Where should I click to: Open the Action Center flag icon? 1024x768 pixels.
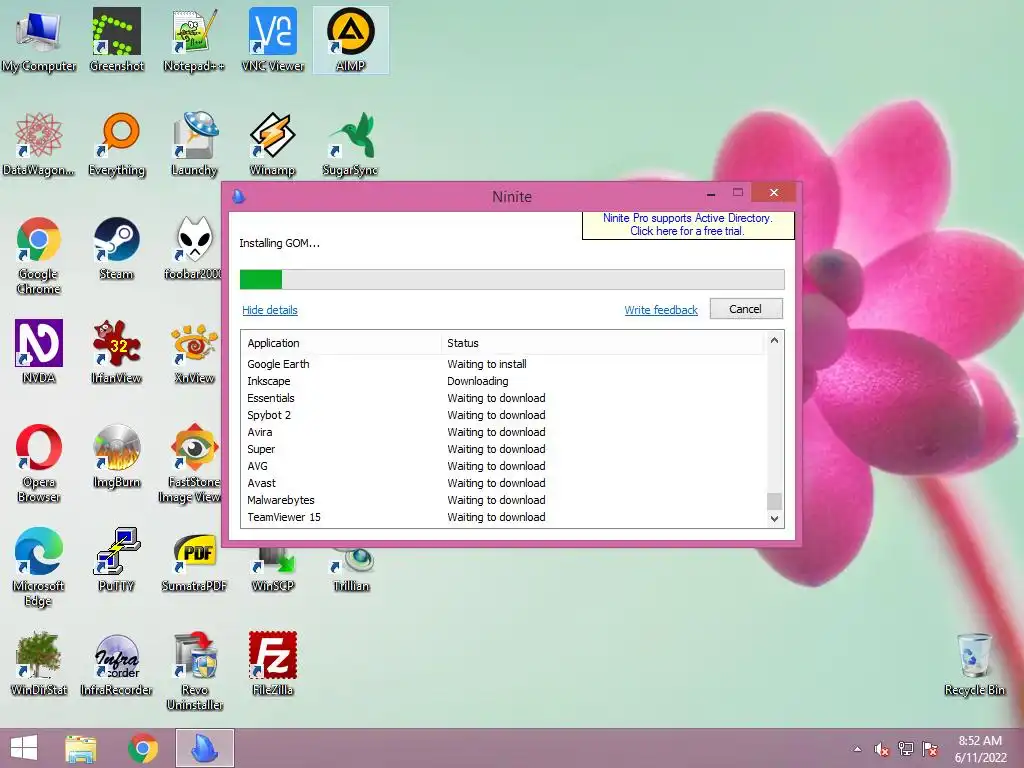coord(930,749)
